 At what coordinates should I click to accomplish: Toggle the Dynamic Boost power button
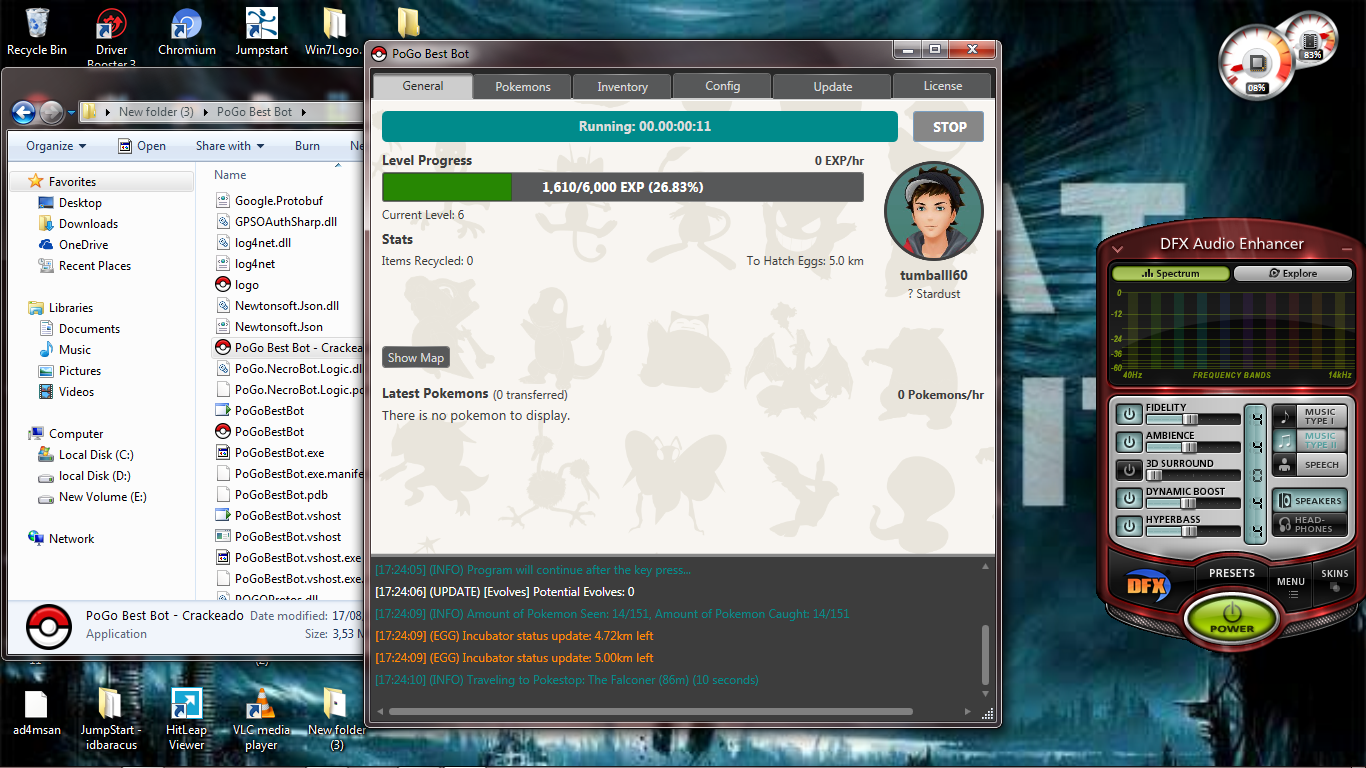point(1129,498)
